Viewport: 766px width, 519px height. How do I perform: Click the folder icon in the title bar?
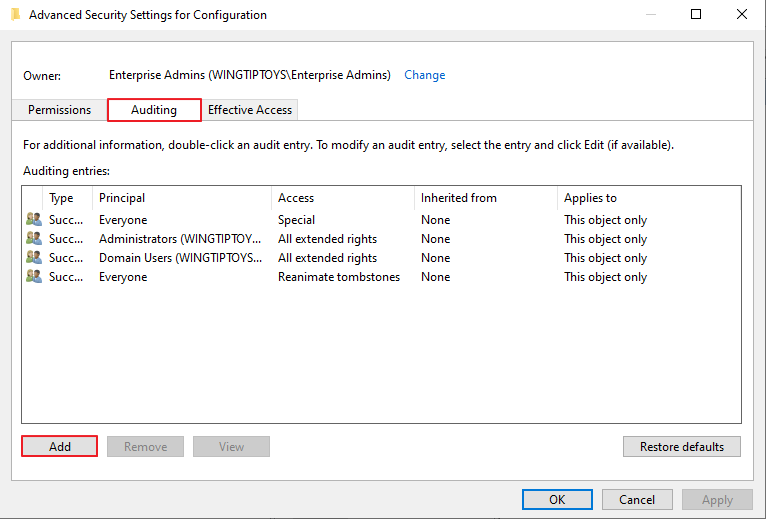16,15
